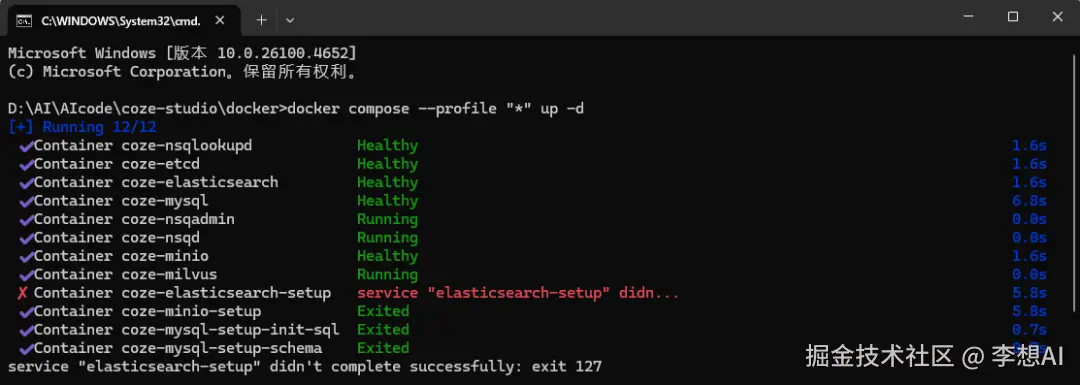Click the red X beside coze-elasticsearch-setup

(x=23, y=293)
